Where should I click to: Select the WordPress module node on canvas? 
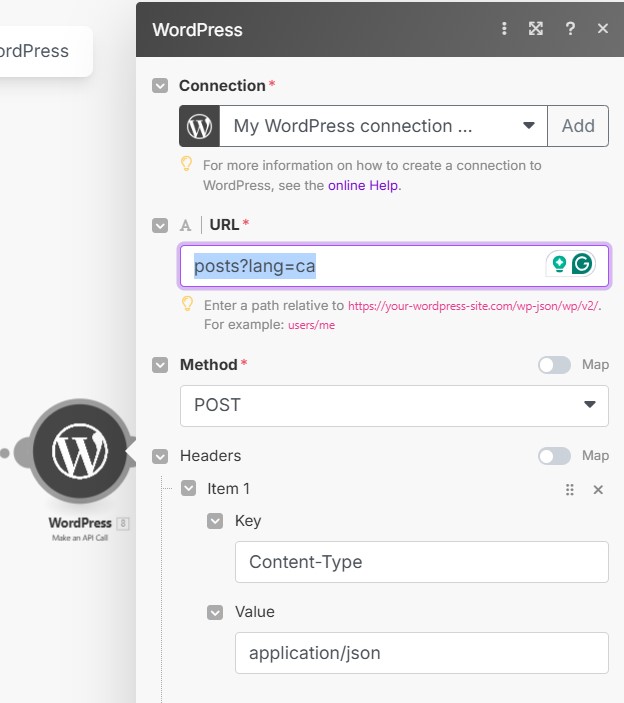[x=80, y=451]
